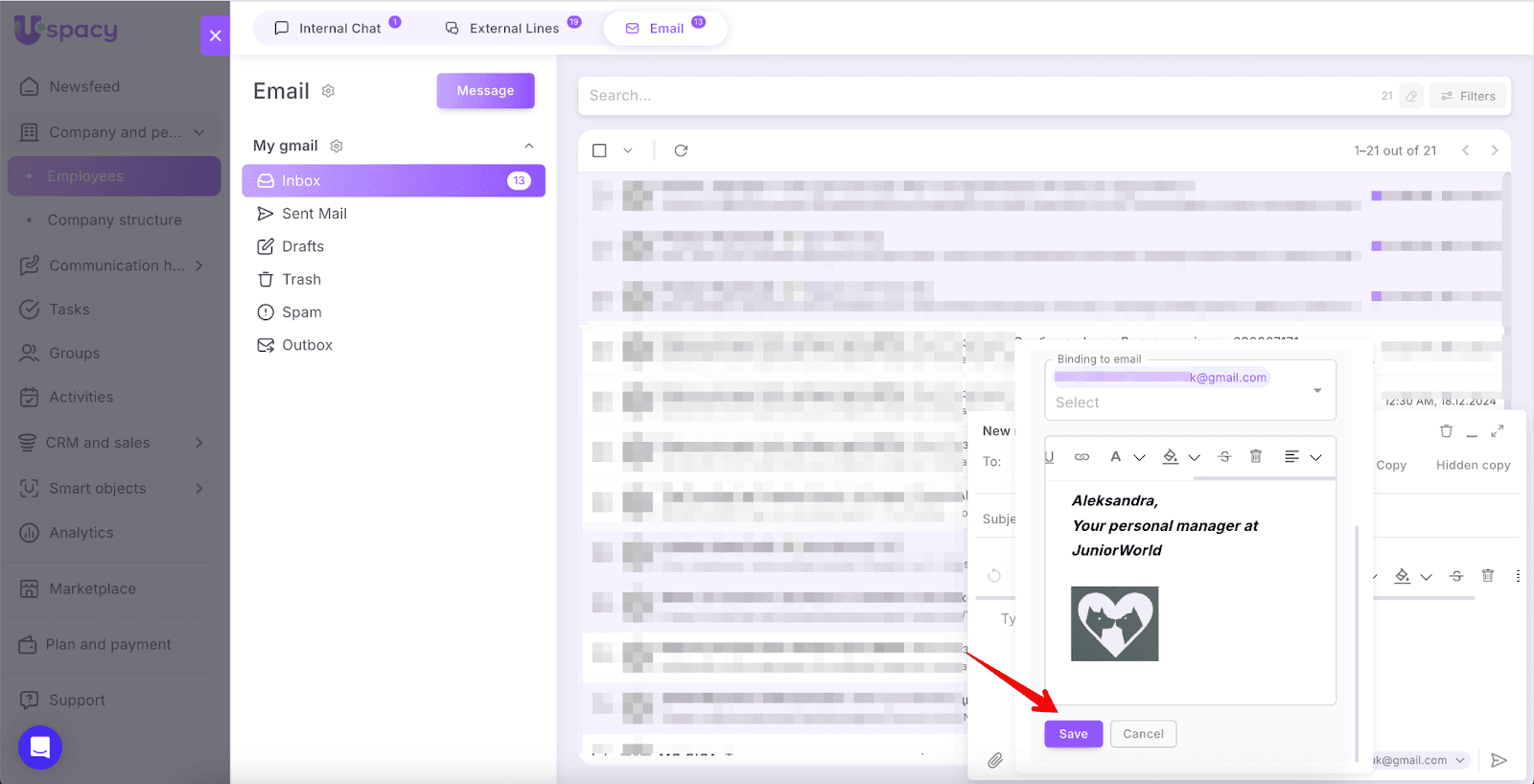Viewport: 1534px width, 784px height.
Task: Open fill color picker in signature toolbar
Action: (1171, 457)
